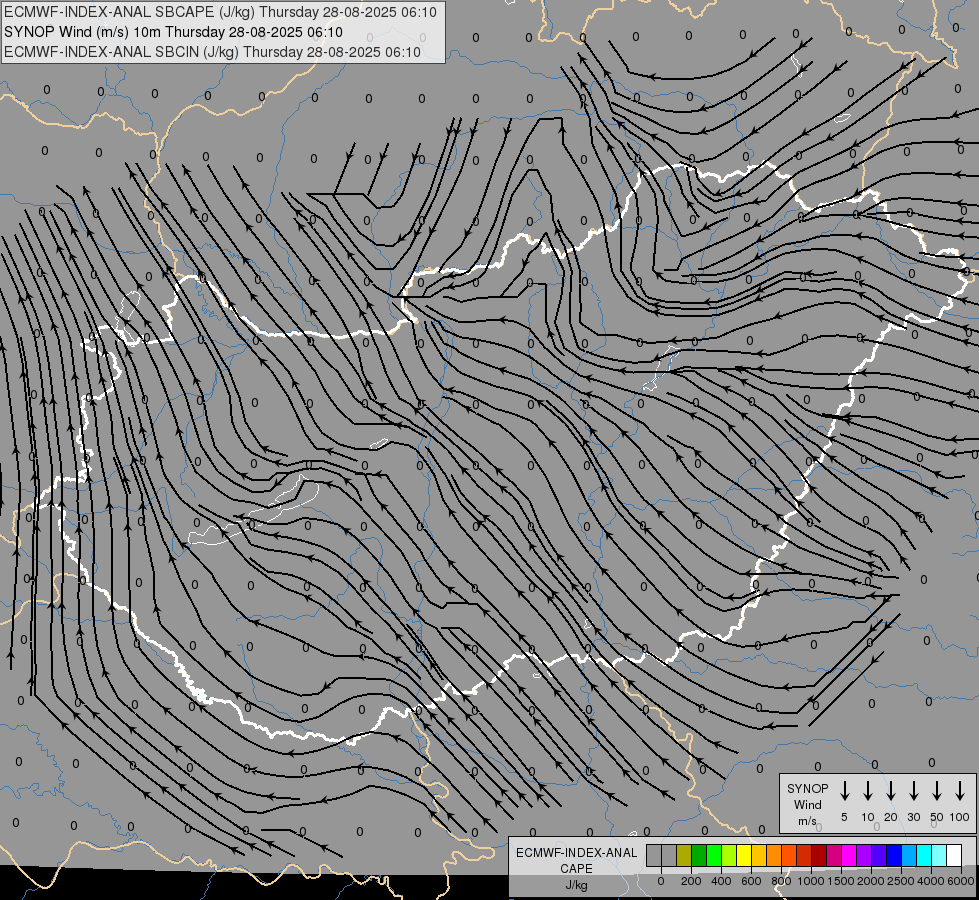Click the 4000 tick label in CAPE legend
979x900 pixels.
click(x=931, y=881)
